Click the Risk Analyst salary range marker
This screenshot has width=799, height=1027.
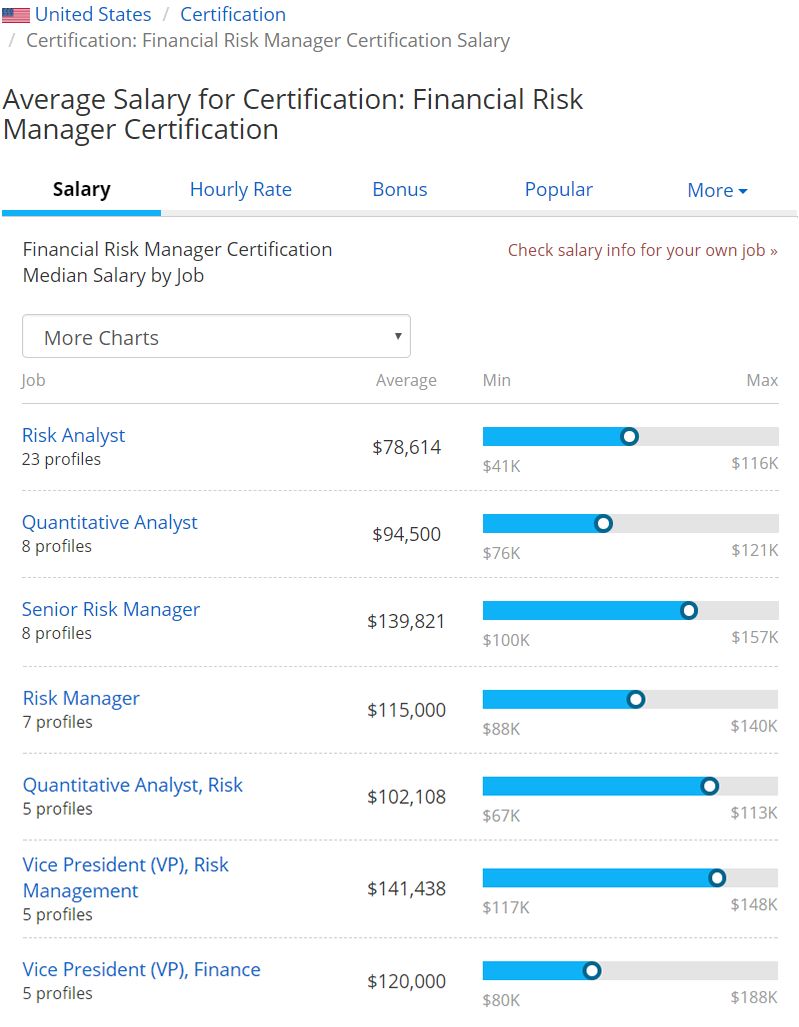[629, 436]
